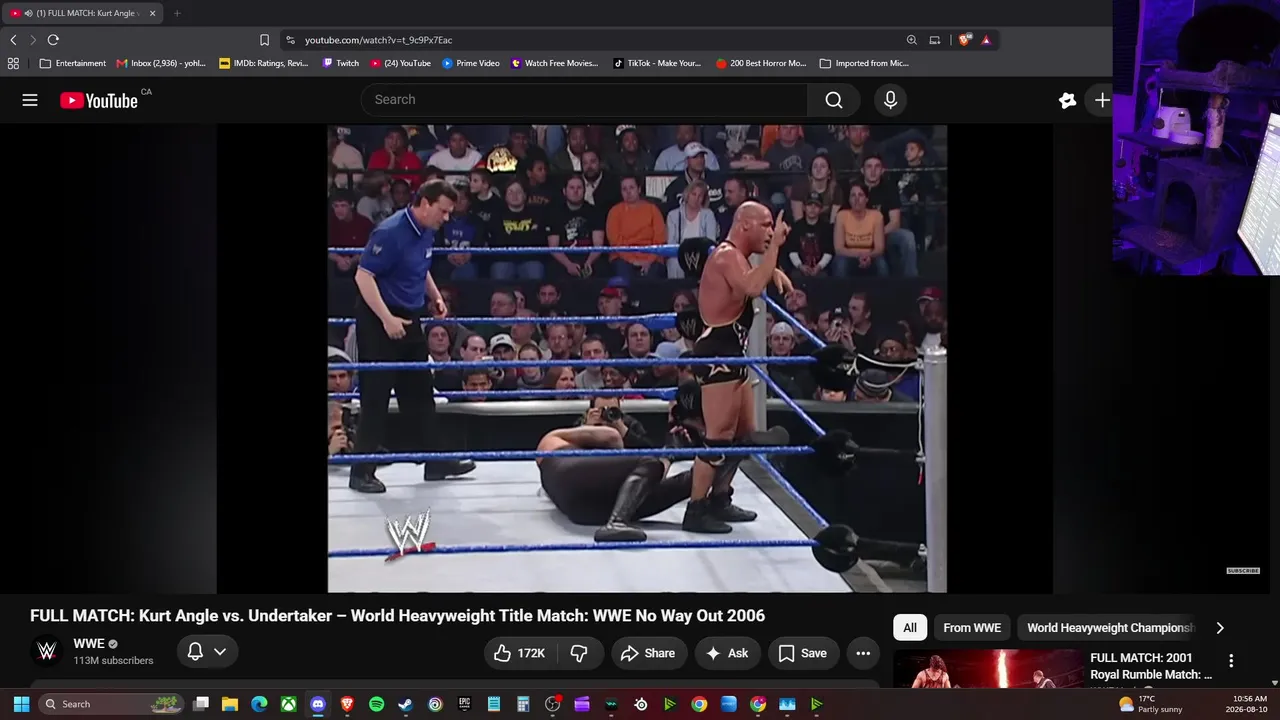Switch to the FULL MATCH browser tab
Viewport: 1280px width, 720px height.
84,13
